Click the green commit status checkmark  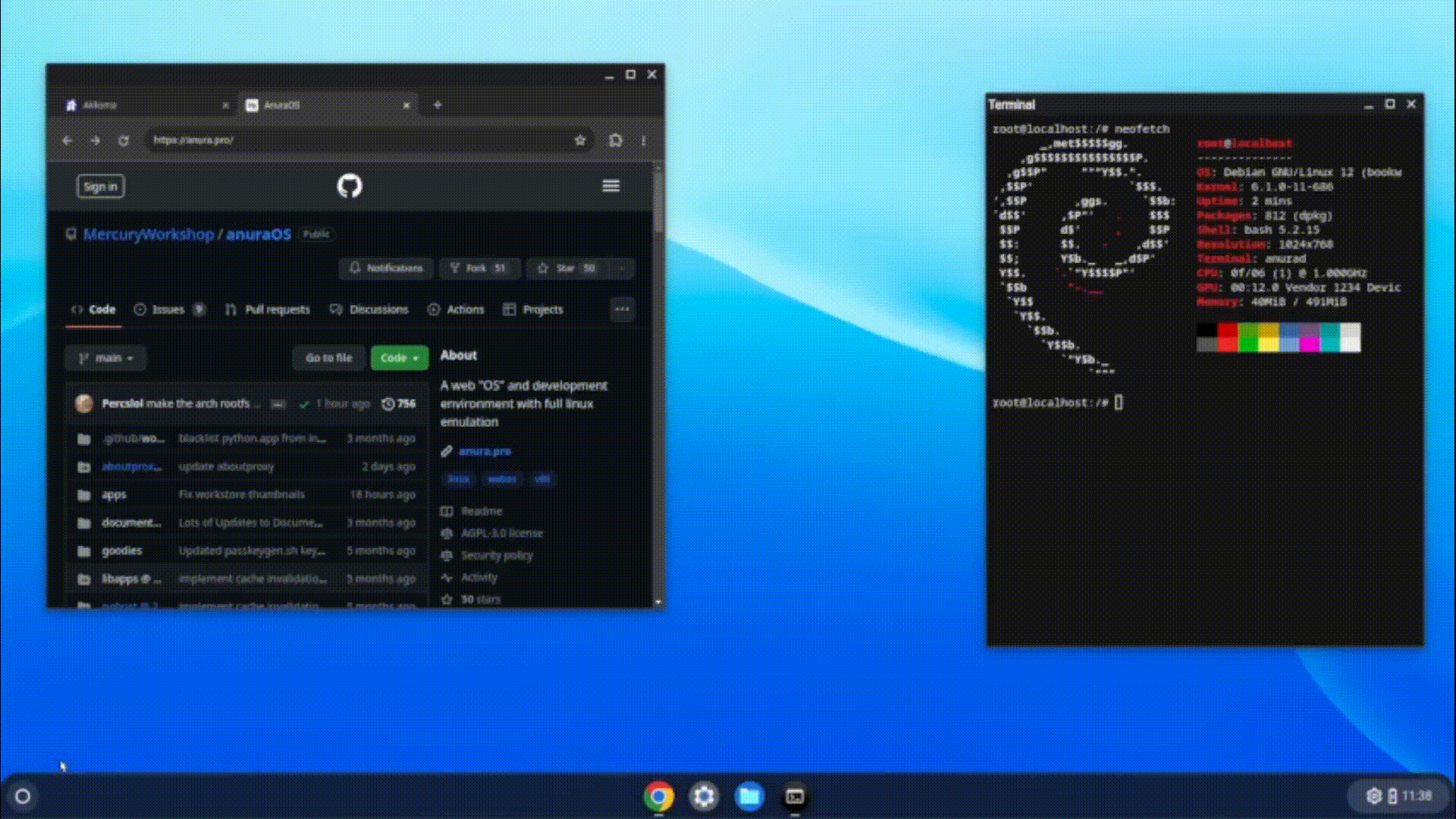click(x=304, y=404)
